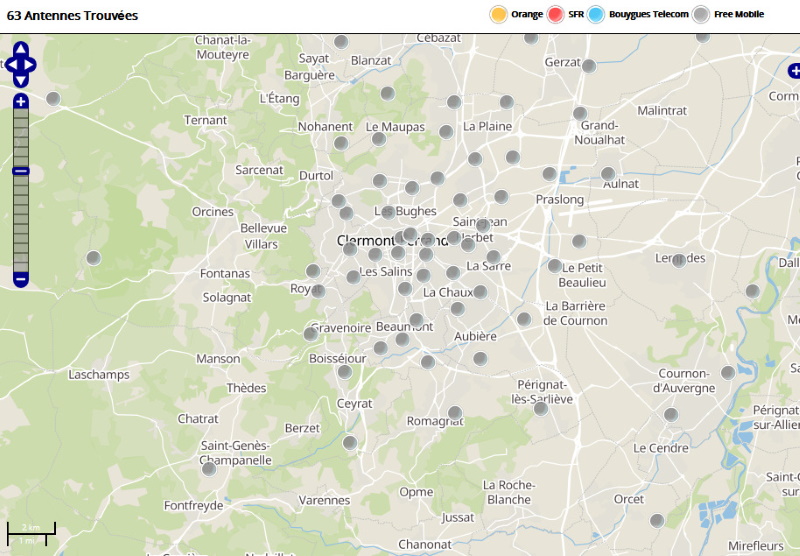Select the antenna marker near Pérignat-lès-Sarliève
Image resolution: width=800 pixels, height=556 pixels.
coord(541,408)
